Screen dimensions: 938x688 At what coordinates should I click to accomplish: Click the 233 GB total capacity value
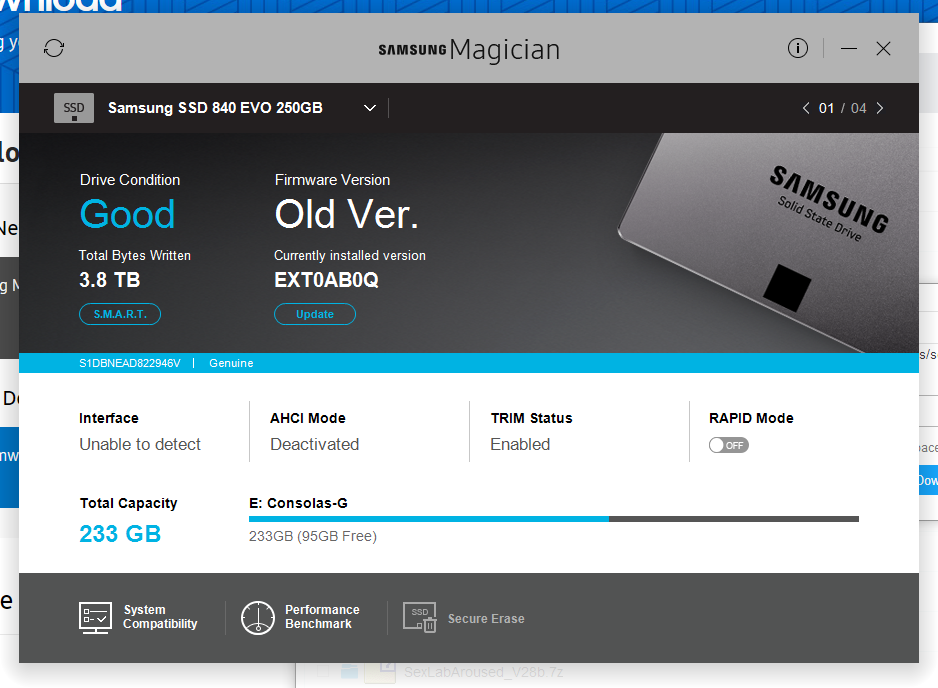click(x=120, y=534)
